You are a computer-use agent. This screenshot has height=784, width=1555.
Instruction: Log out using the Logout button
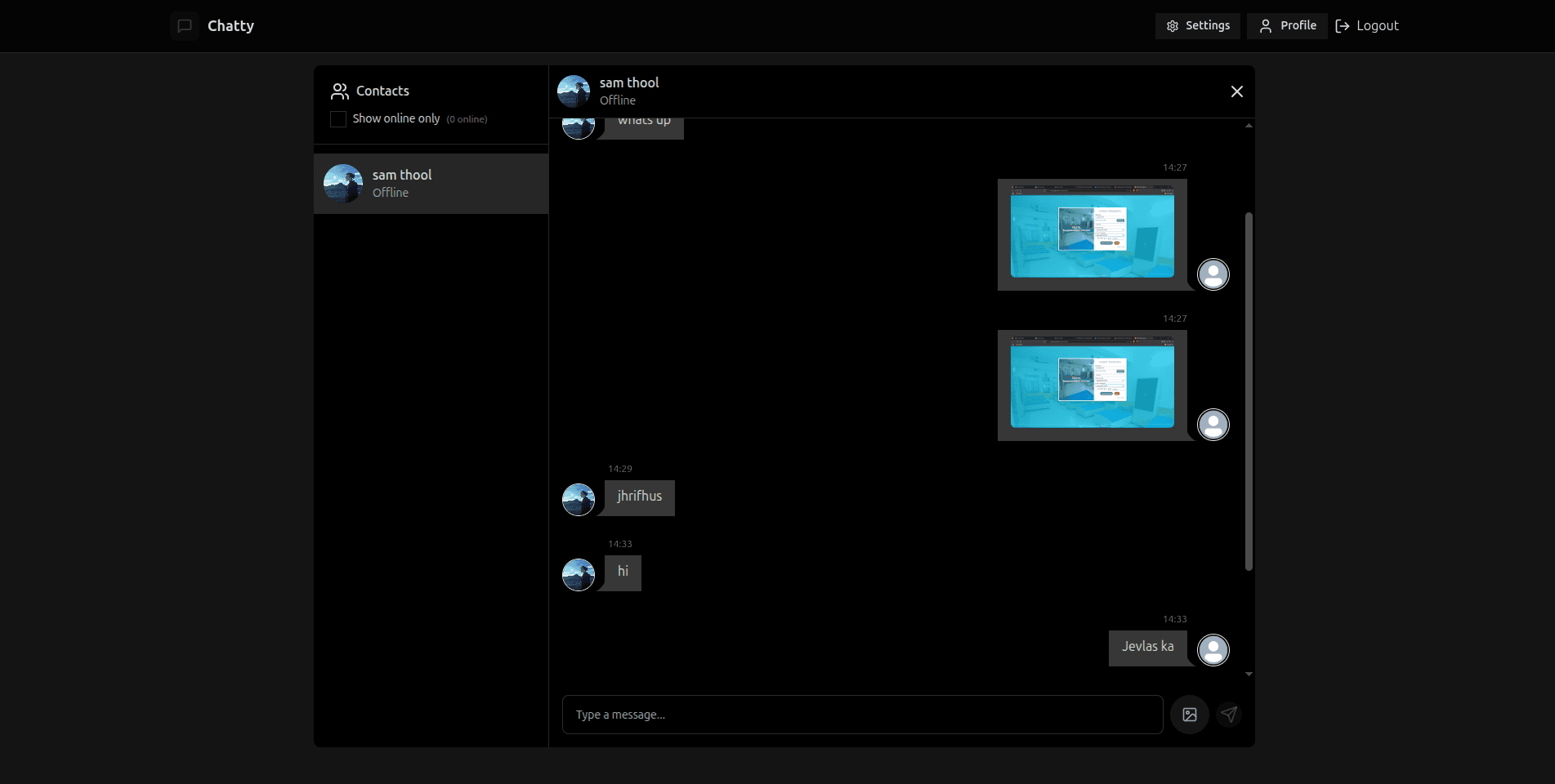point(1367,26)
